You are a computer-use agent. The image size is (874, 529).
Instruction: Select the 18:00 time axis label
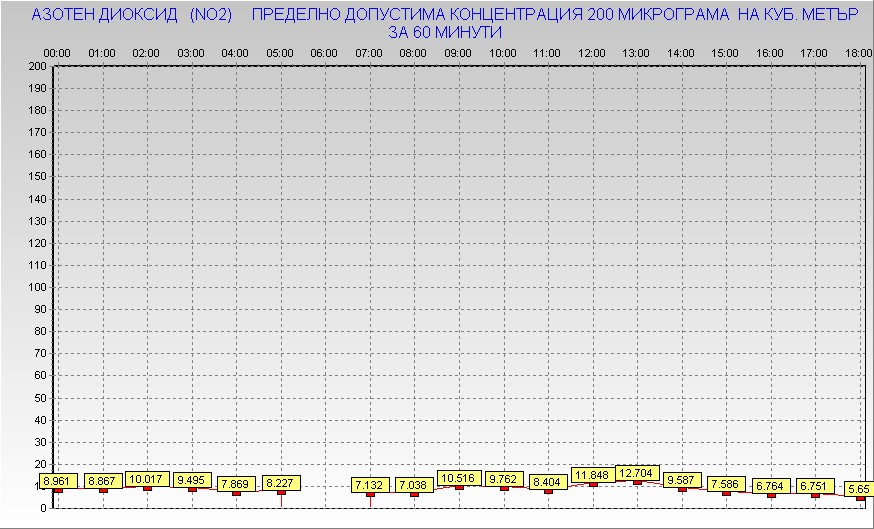coord(858,52)
